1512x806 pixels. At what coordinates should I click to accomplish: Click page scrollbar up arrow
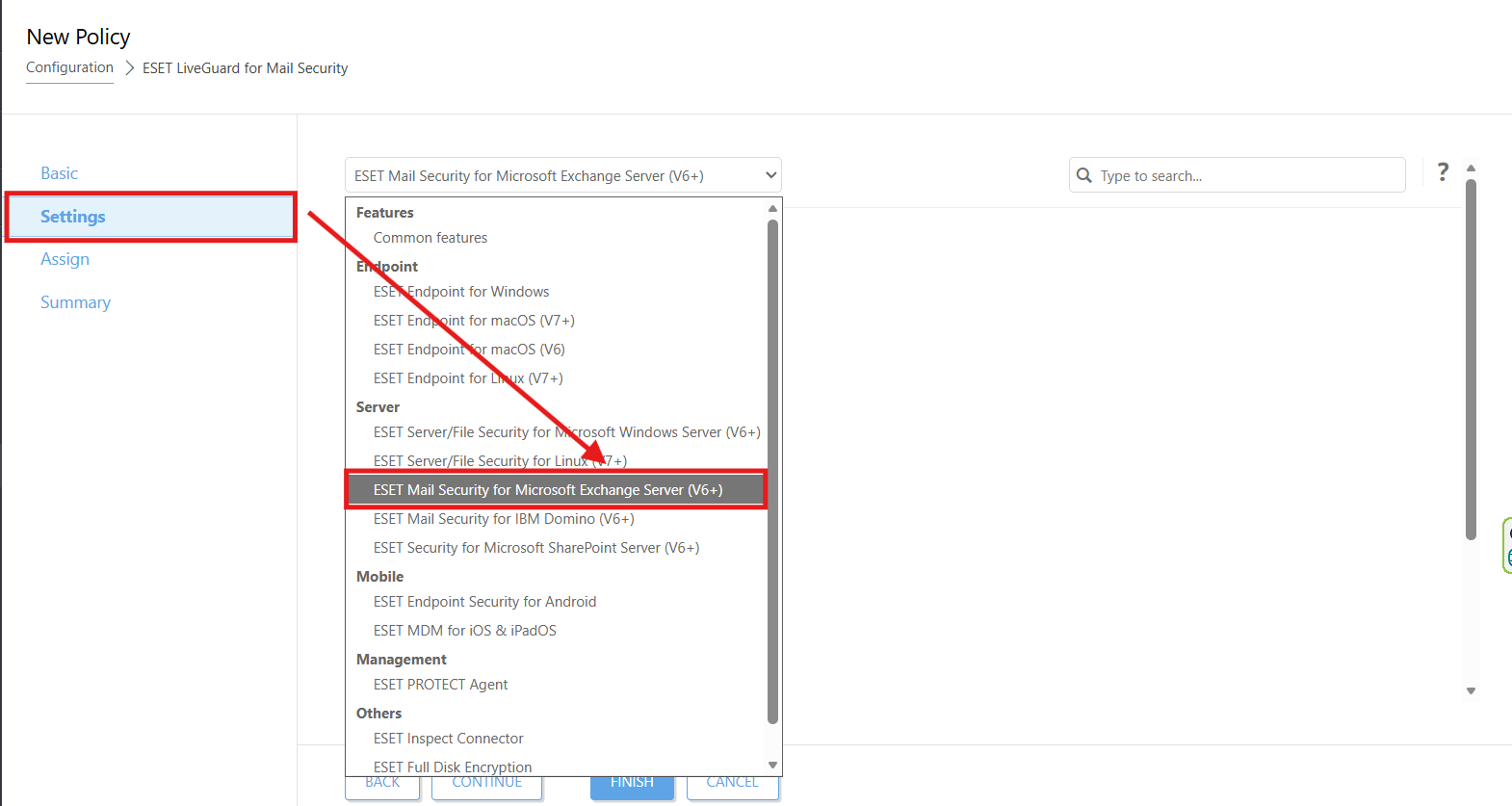(x=1471, y=169)
